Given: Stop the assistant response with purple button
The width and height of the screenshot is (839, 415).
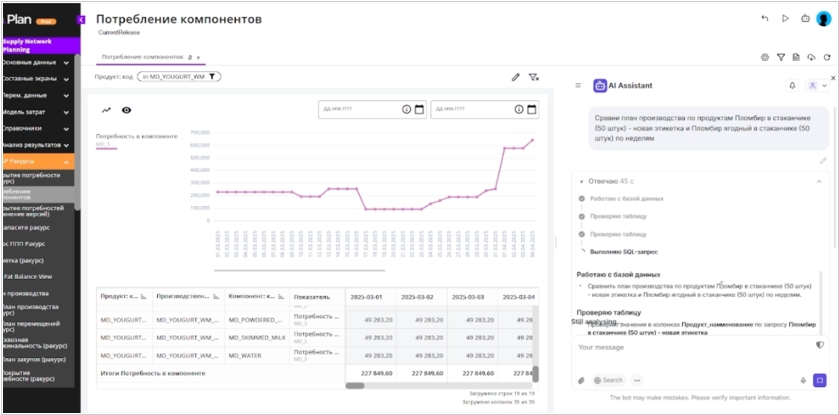Looking at the screenshot, I should 819,380.
